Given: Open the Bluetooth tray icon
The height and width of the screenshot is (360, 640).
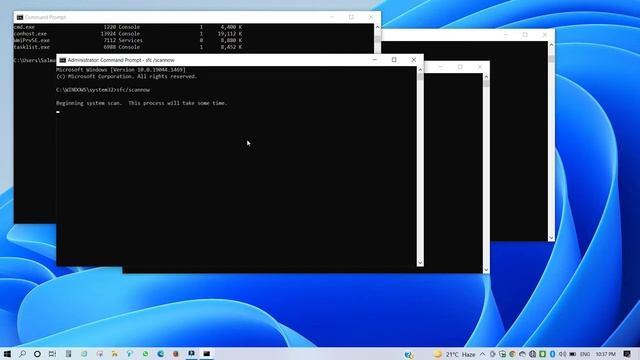Looking at the screenshot, I should click(x=552, y=354).
